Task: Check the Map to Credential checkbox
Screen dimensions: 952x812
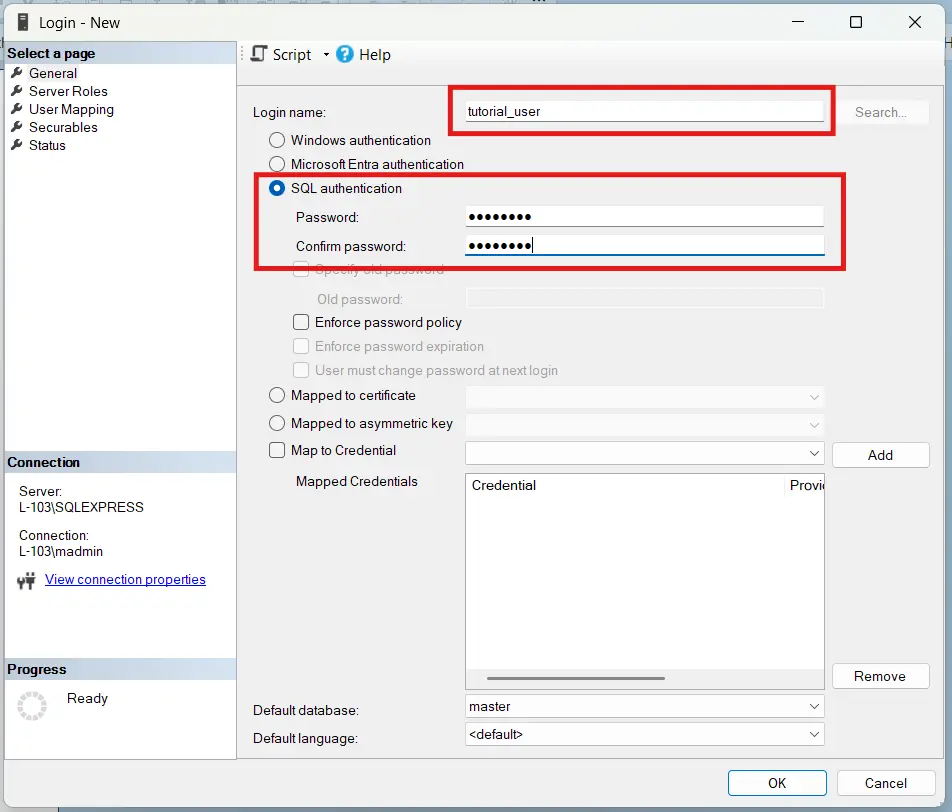Action: [x=276, y=450]
